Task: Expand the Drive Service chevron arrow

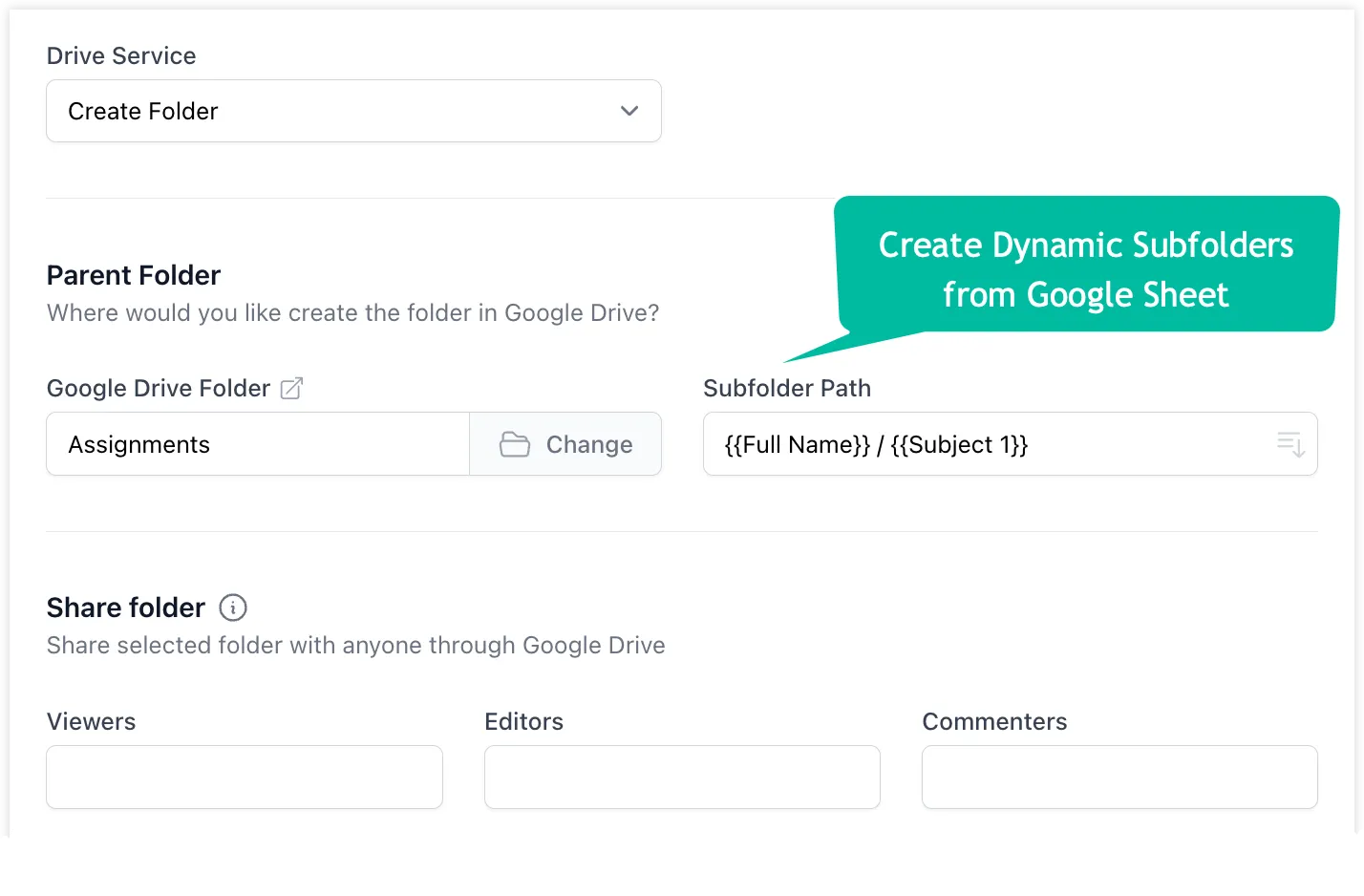Action: (629, 111)
